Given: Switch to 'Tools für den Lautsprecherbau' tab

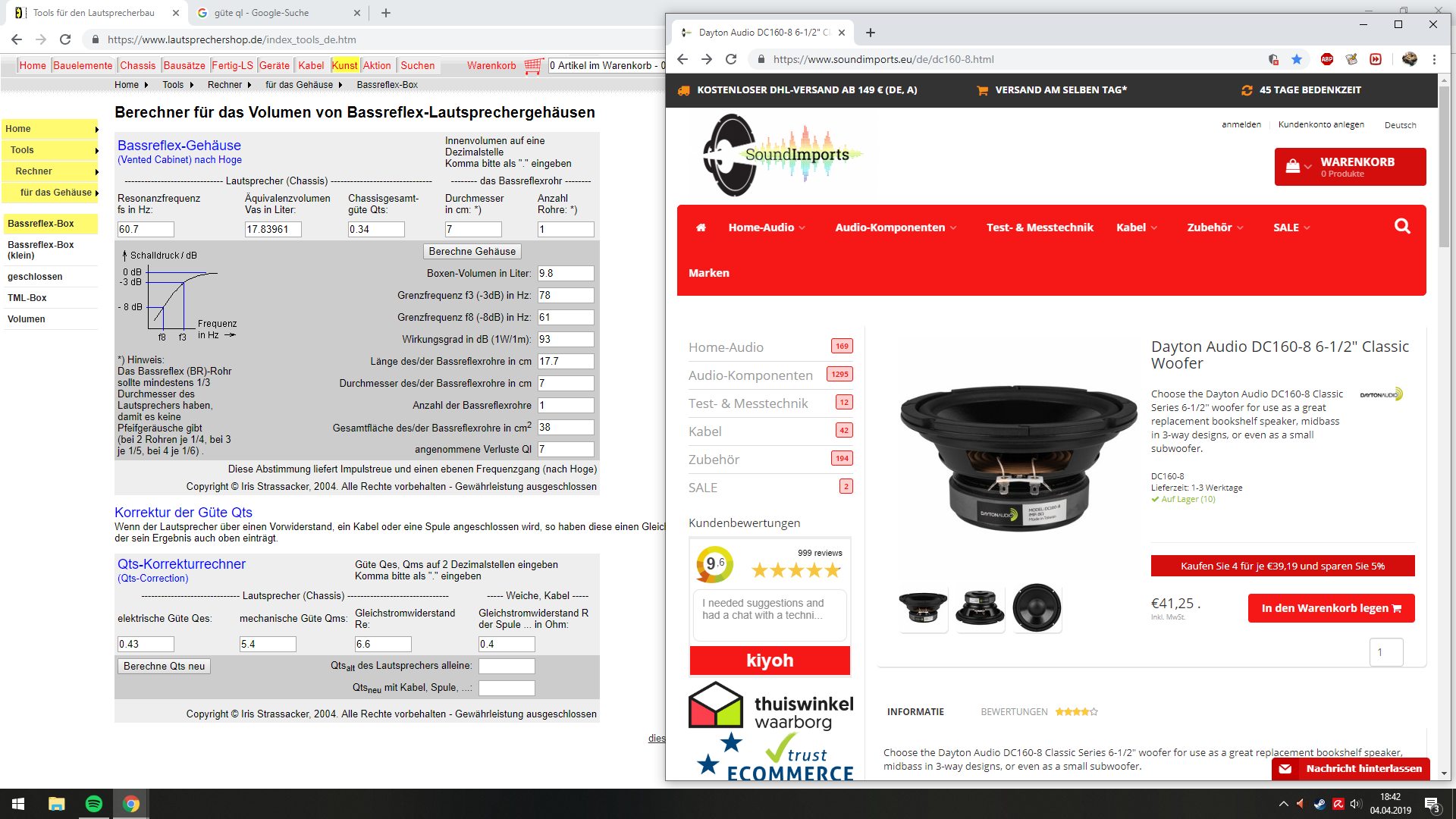Looking at the screenshot, I should coord(94,13).
